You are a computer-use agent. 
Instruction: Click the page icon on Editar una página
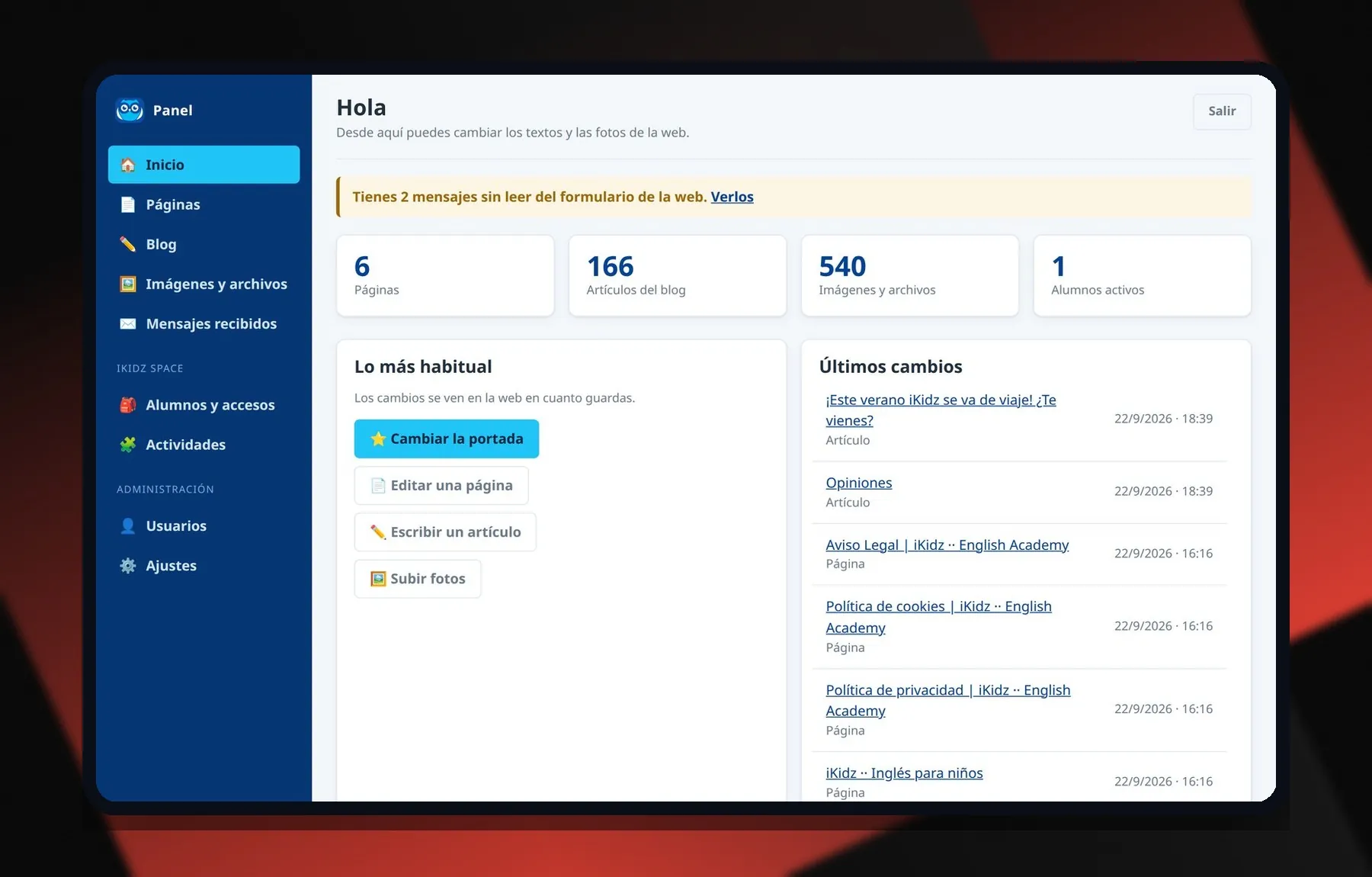(x=378, y=486)
